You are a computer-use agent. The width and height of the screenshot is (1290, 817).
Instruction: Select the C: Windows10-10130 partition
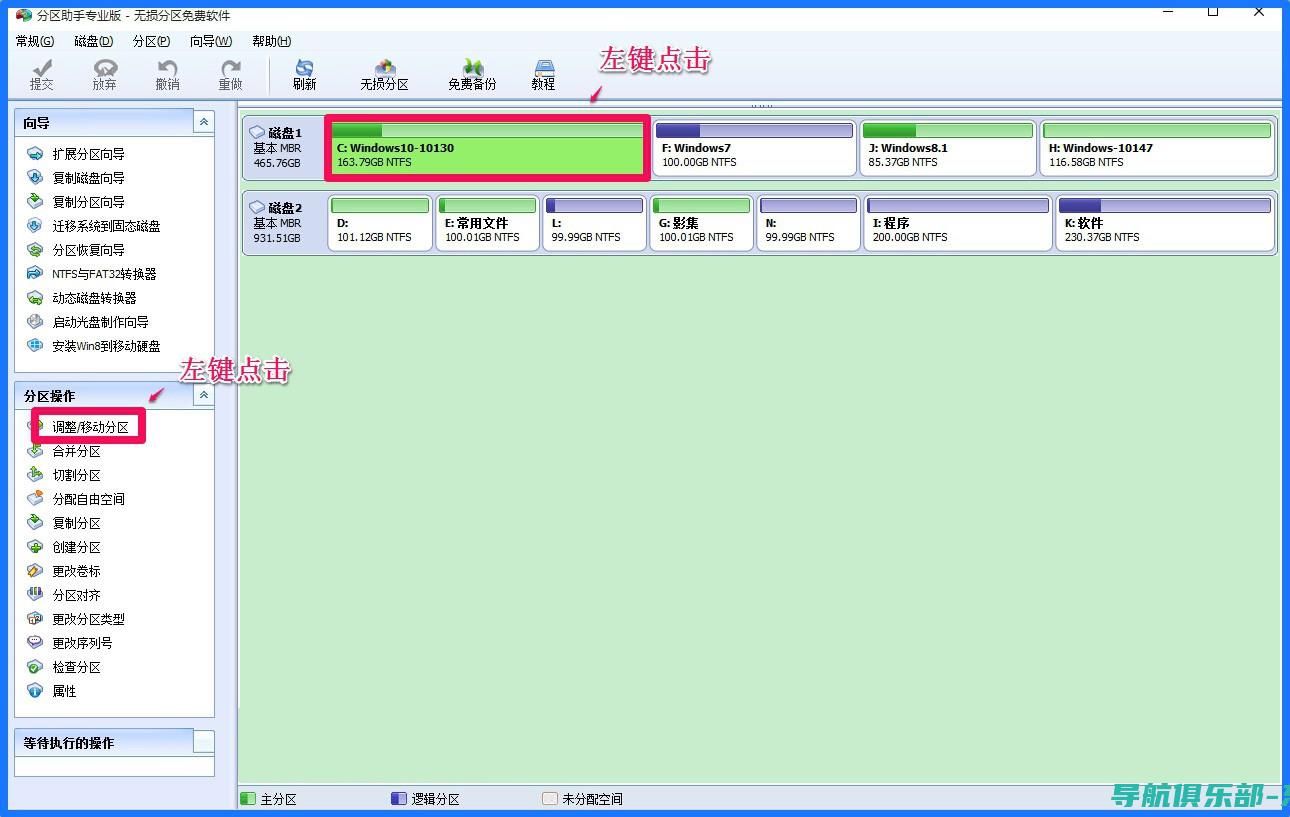pyautogui.click(x=487, y=148)
